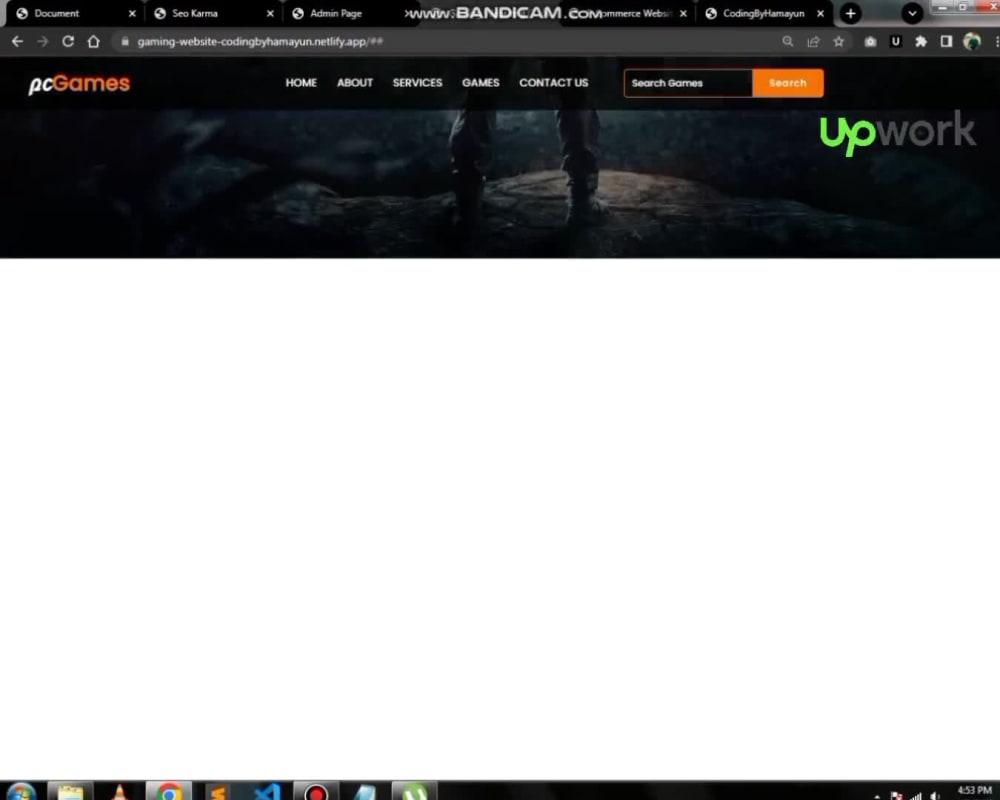The width and height of the screenshot is (1000, 800).
Task: Open the SERVICES navigation link
Action: (417, 83)
